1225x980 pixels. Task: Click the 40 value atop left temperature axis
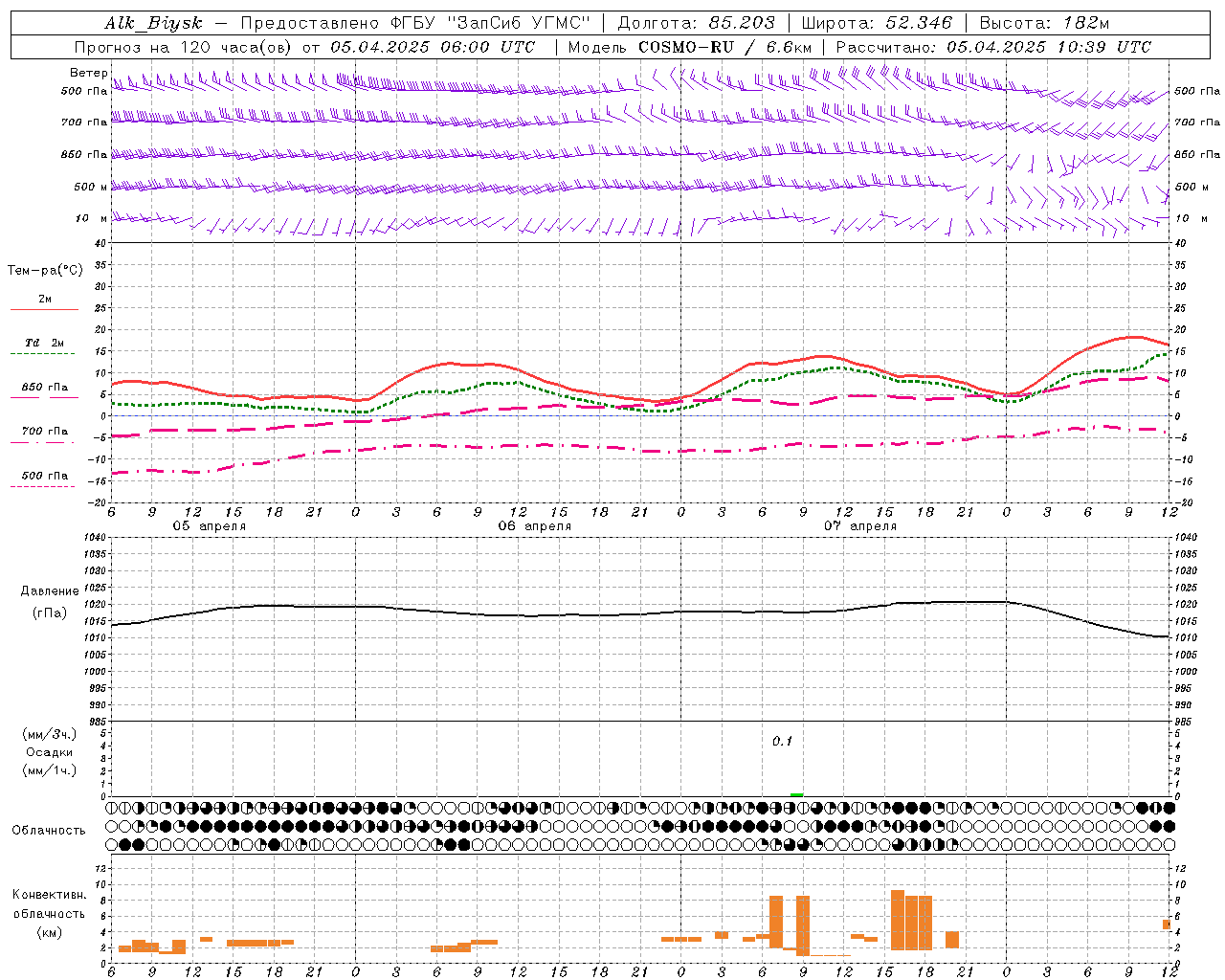pyautogui.click(x=100, y=243)
